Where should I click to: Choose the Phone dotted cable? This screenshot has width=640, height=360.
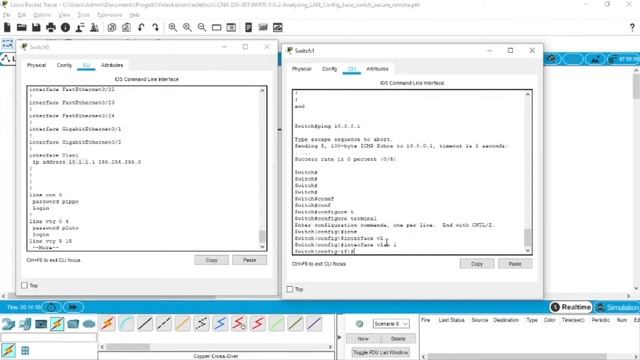(x=201, y=324)
